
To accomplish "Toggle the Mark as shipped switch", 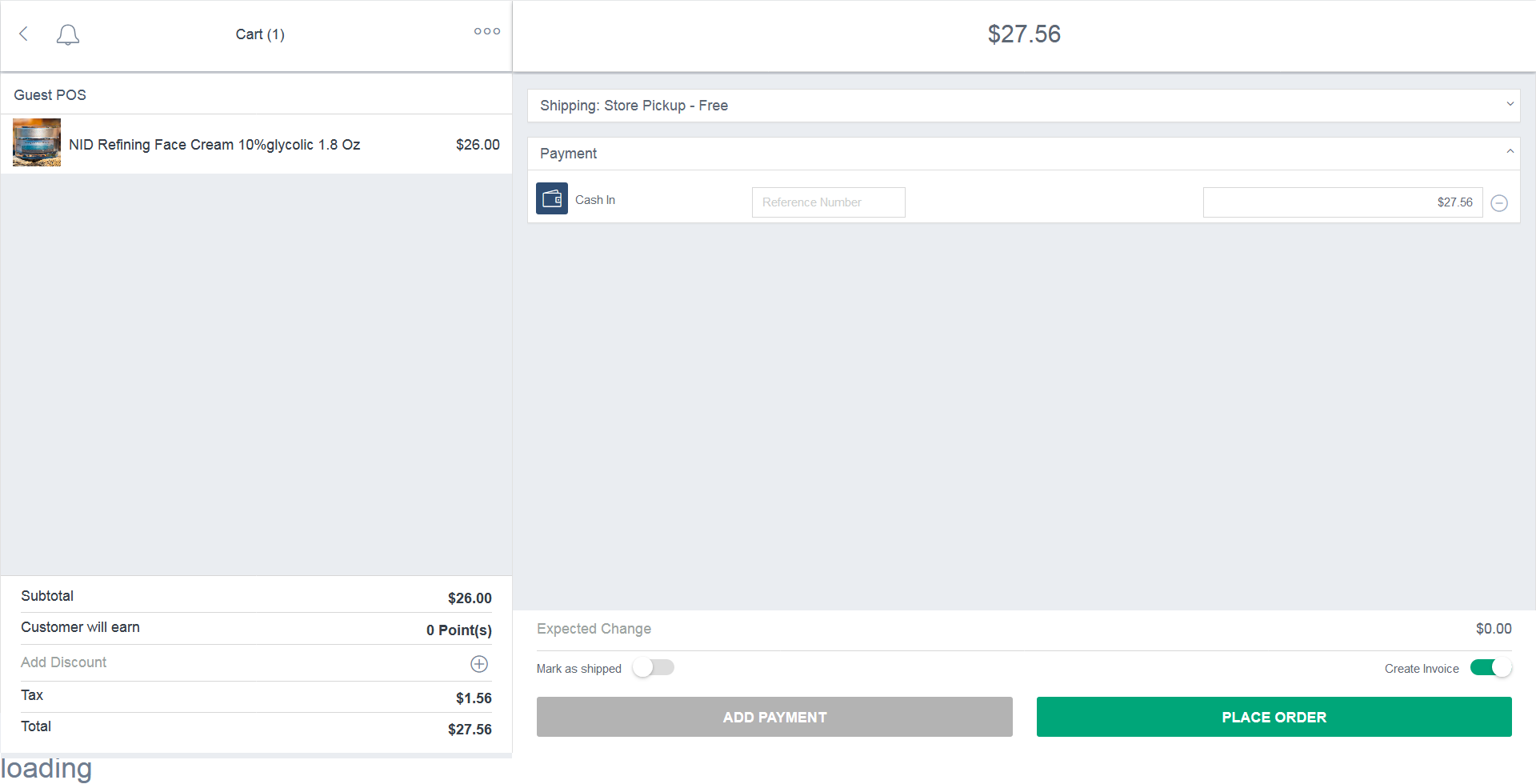I will tap(654, 667).
